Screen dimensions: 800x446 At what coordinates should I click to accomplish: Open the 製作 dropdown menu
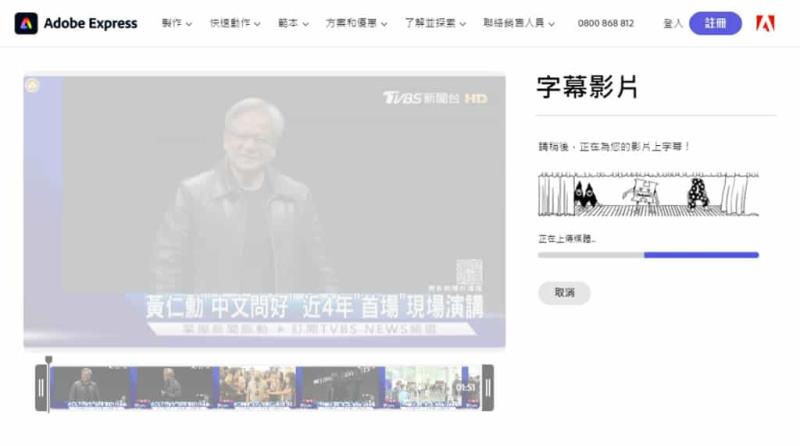pyautogui.click(x=177, y=23)
